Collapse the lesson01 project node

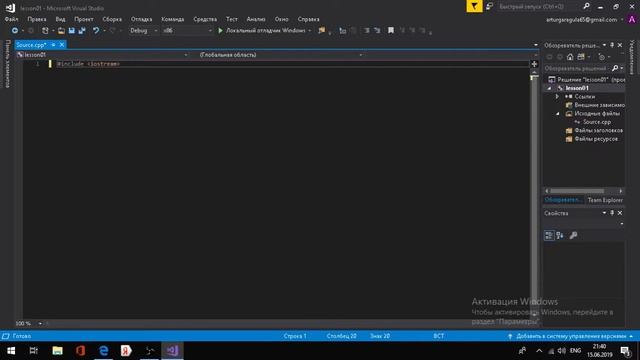[549, 88]
